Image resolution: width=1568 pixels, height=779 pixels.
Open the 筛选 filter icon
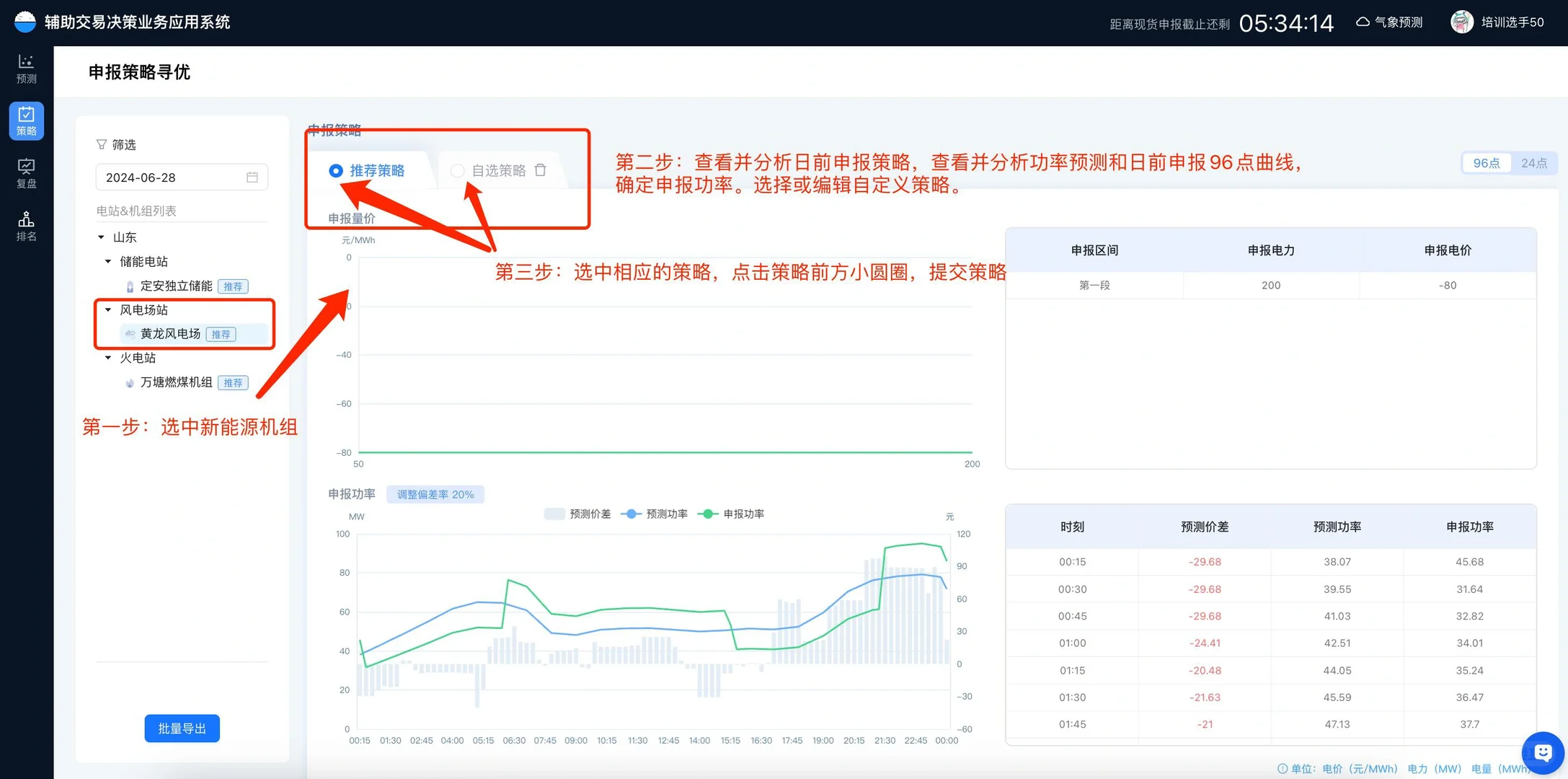coord(101,144)
